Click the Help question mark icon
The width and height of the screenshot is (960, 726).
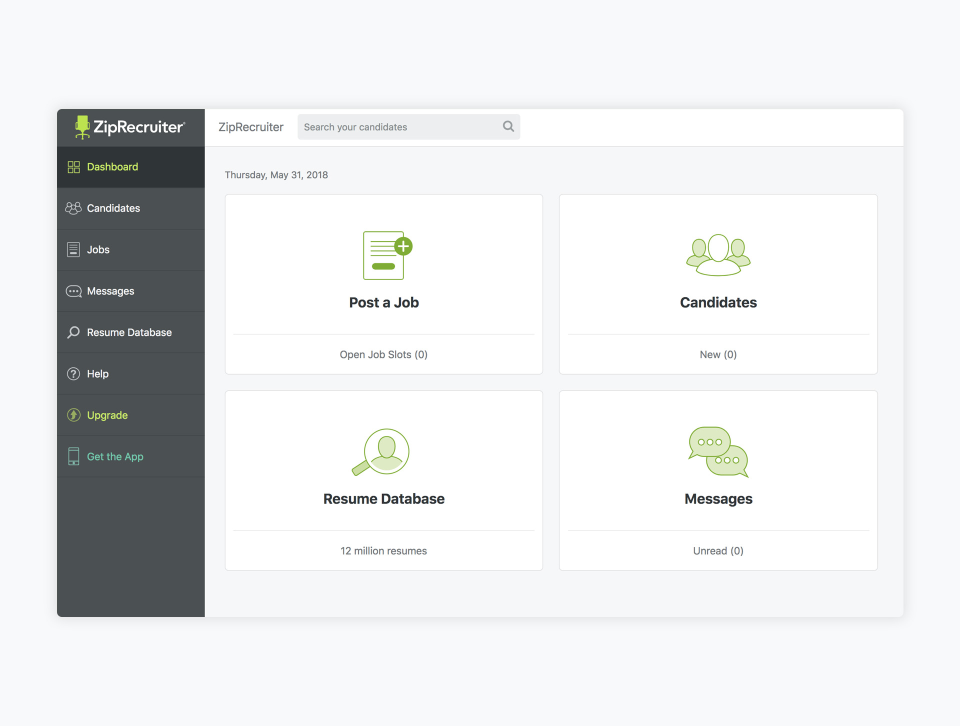pos(73,373)
